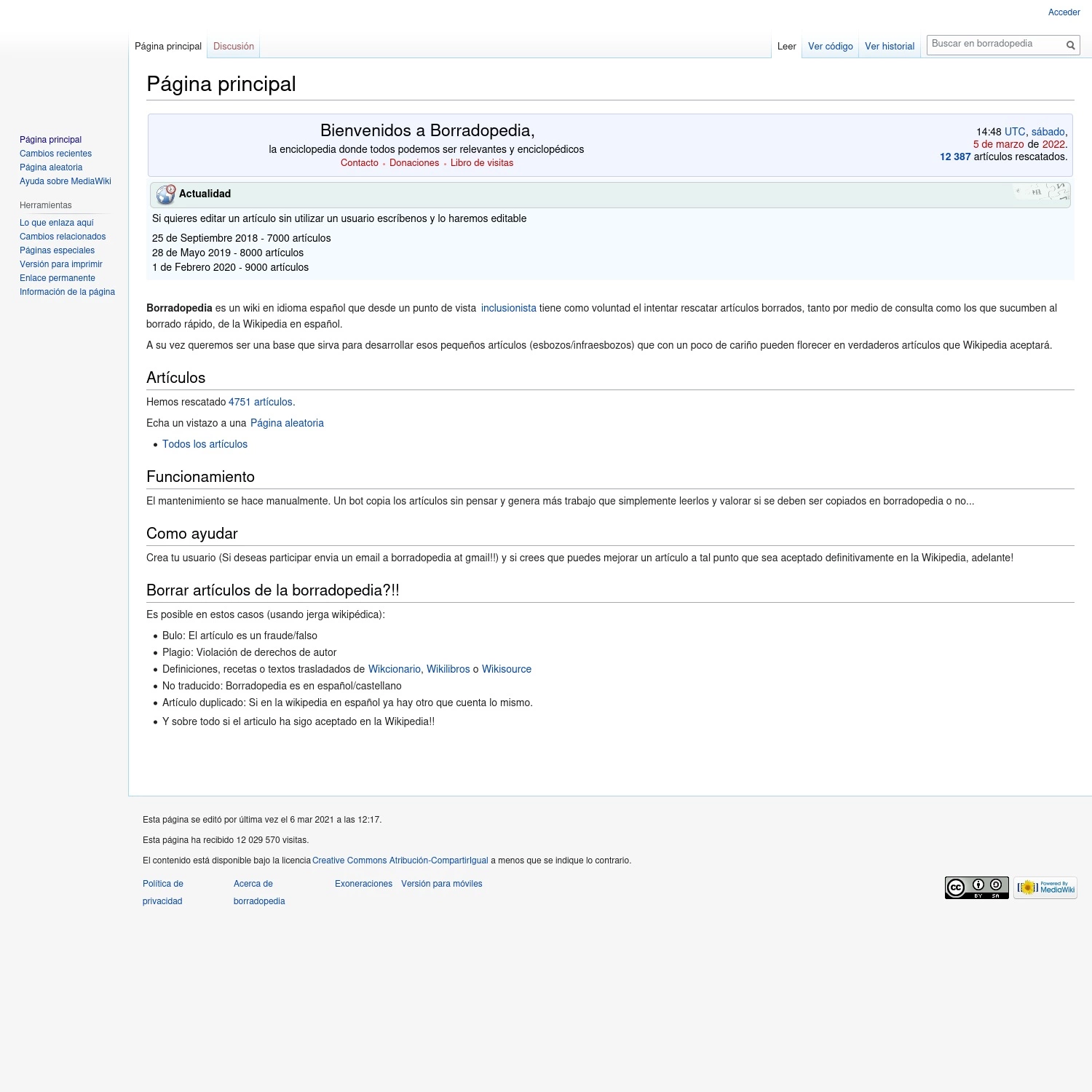Click the Plagio deletion rule item
The height and width of the screenshot is (1092, 1092).
click(x=249, y=652)
